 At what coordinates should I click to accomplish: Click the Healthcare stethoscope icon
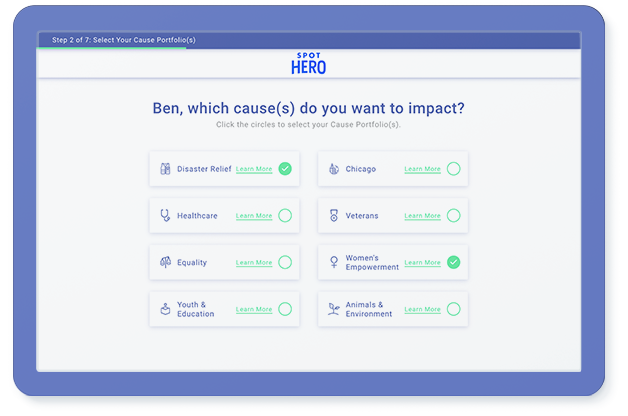click(165, 215)
